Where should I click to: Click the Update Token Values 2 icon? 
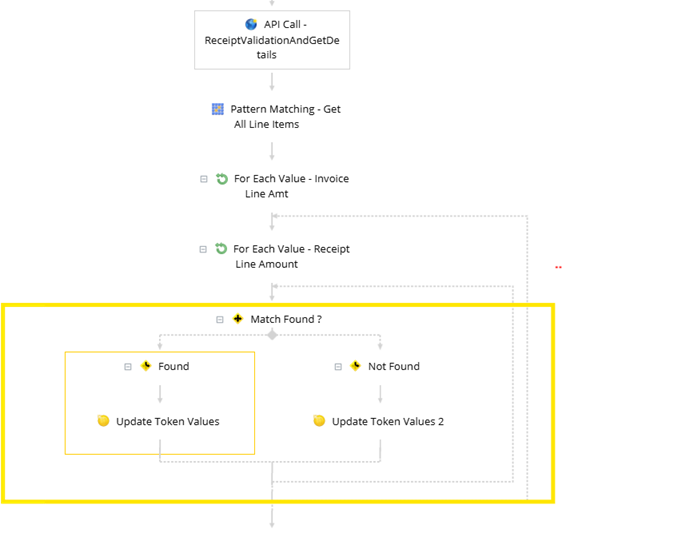(x=319, y=421)
